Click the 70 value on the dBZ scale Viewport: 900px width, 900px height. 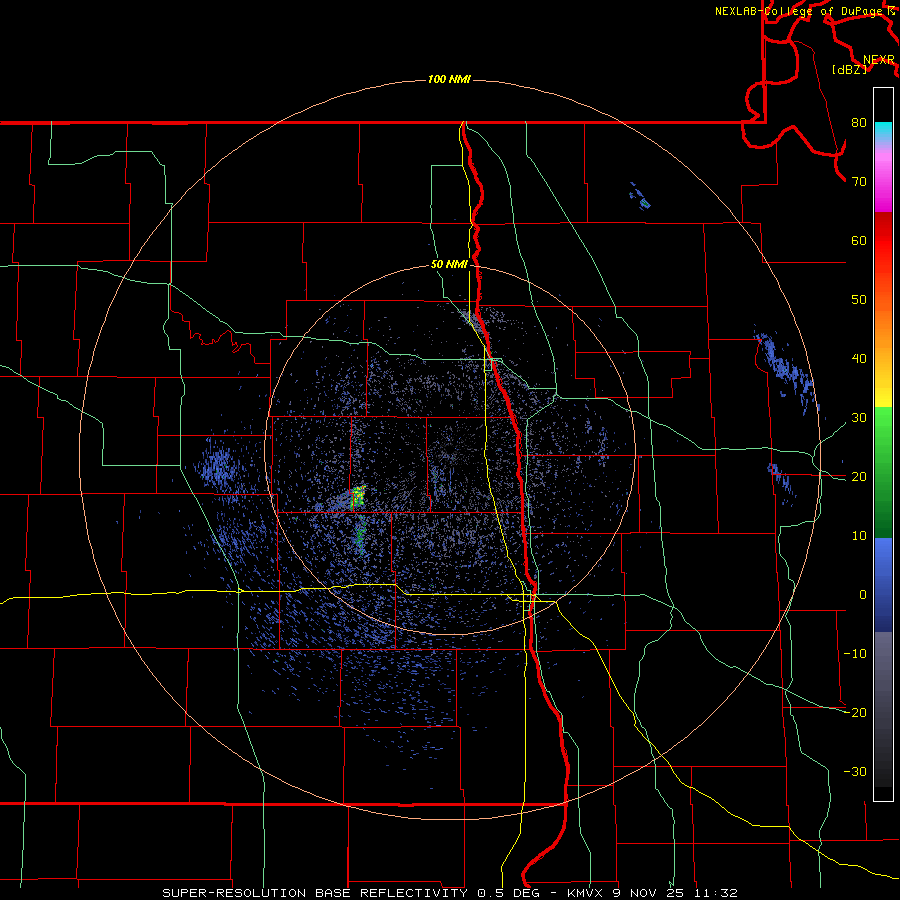point(859,181)
